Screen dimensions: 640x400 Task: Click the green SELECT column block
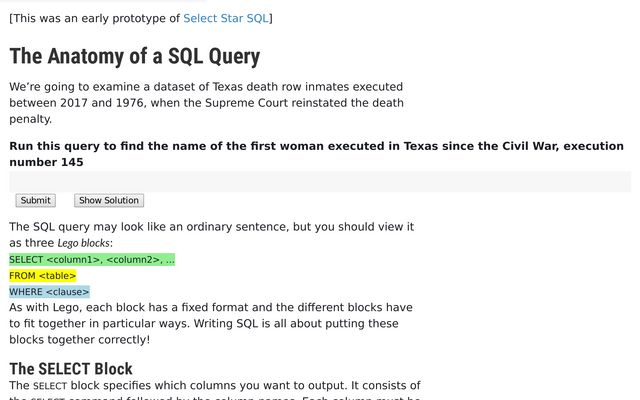coord(92,260)
